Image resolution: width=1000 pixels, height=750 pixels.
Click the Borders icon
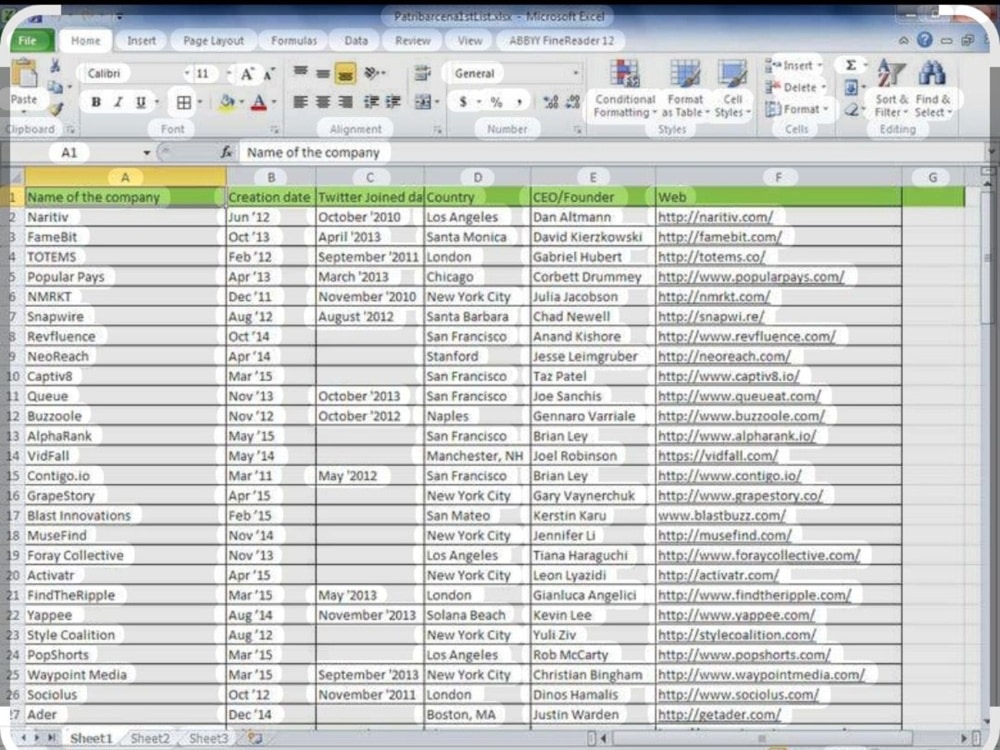tap(184, 102)
